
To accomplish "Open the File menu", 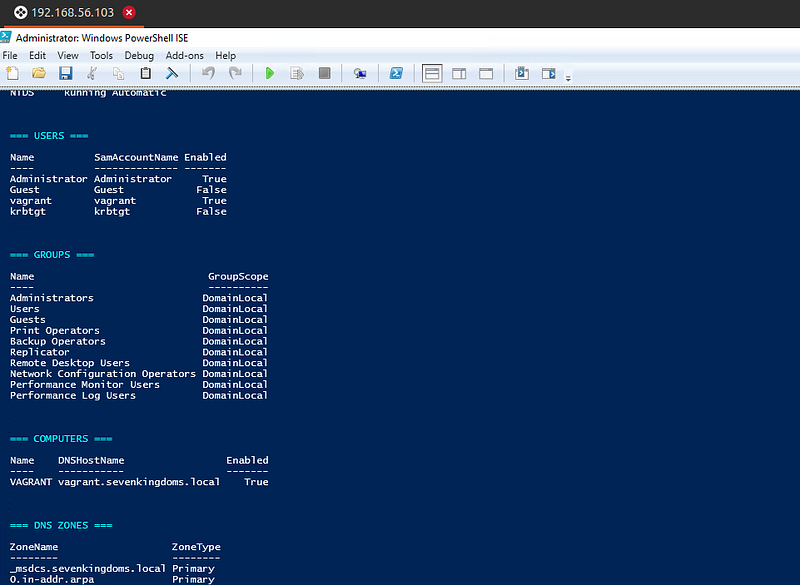I will (x=10, y=56).
